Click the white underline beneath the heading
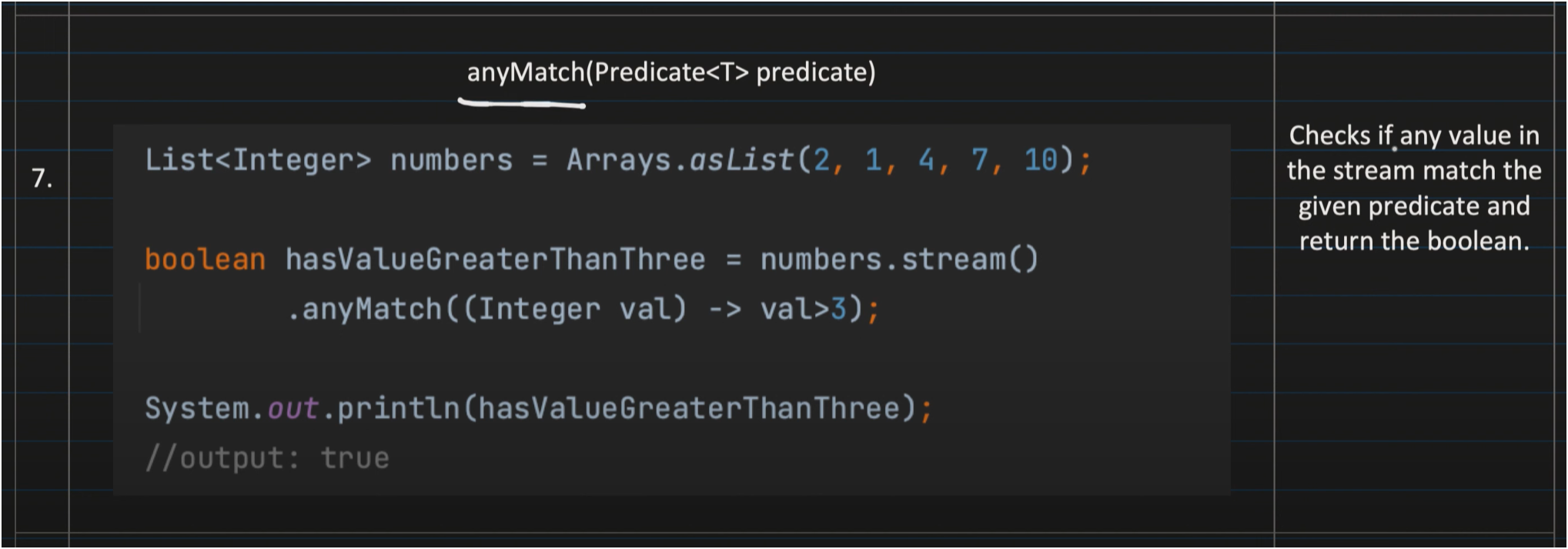 click(521, 102)
